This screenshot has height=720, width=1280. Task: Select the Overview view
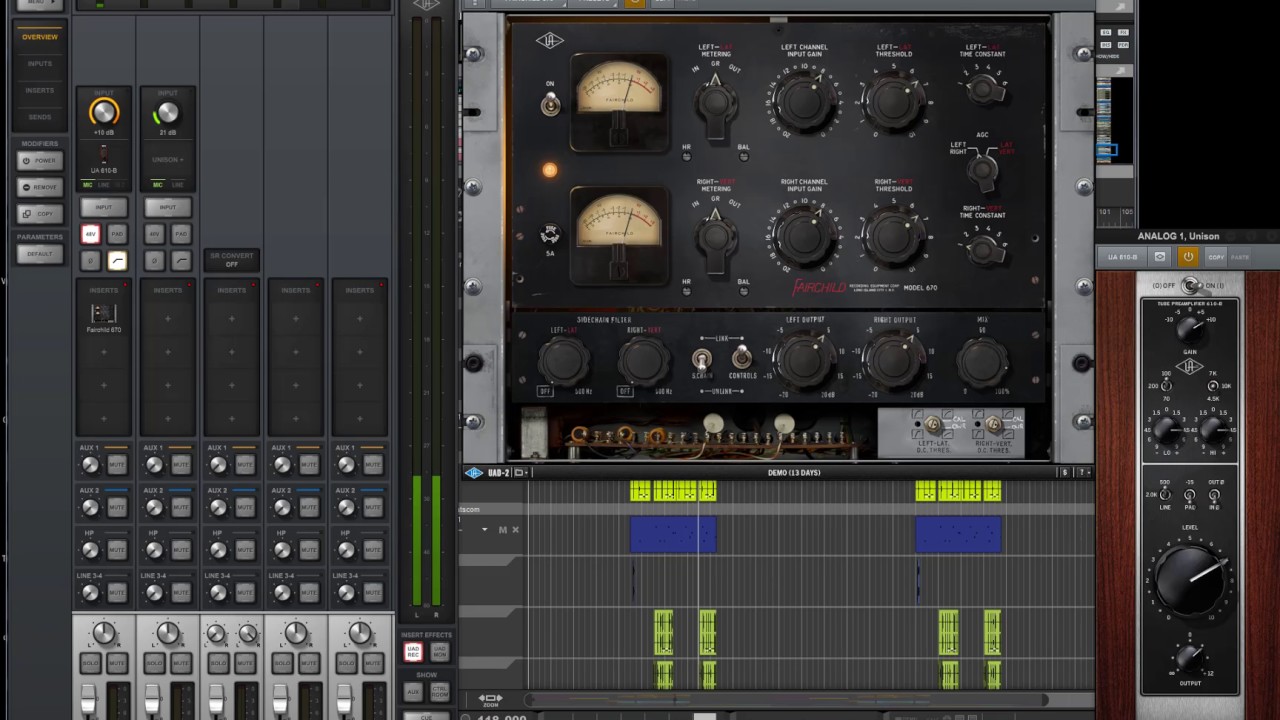point(40,37)
